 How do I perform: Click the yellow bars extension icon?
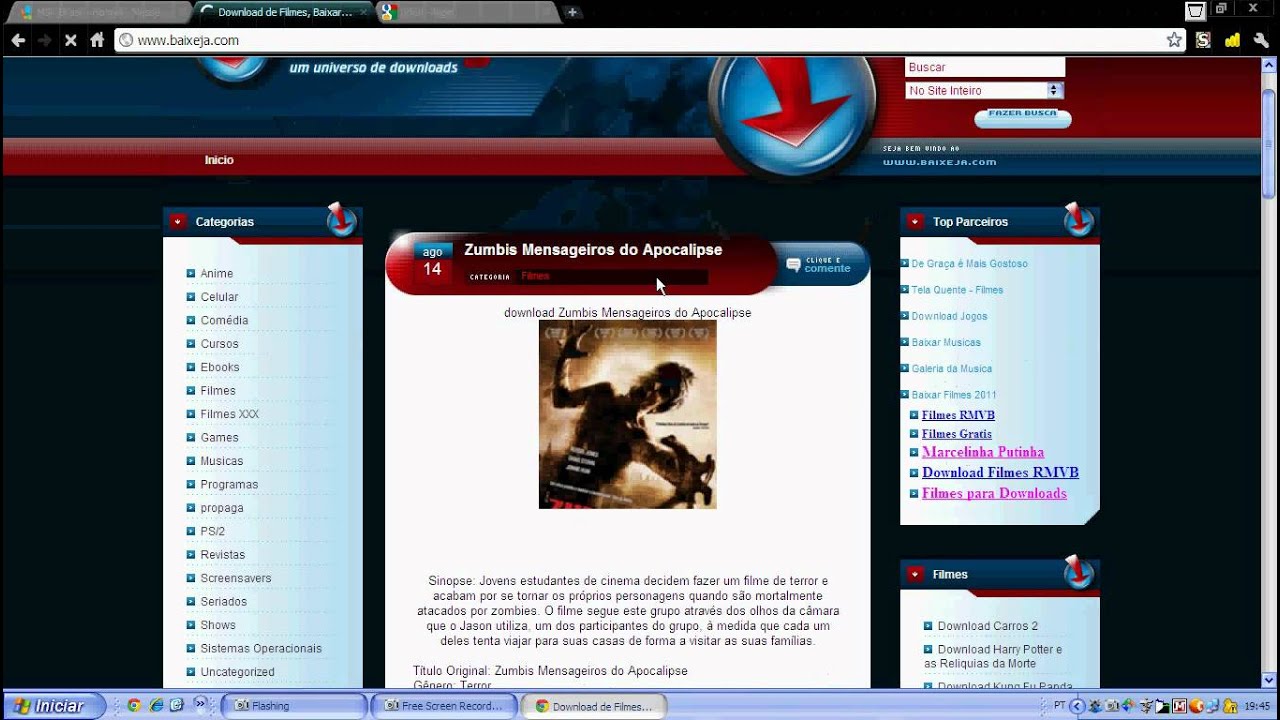click(1232, 40)
